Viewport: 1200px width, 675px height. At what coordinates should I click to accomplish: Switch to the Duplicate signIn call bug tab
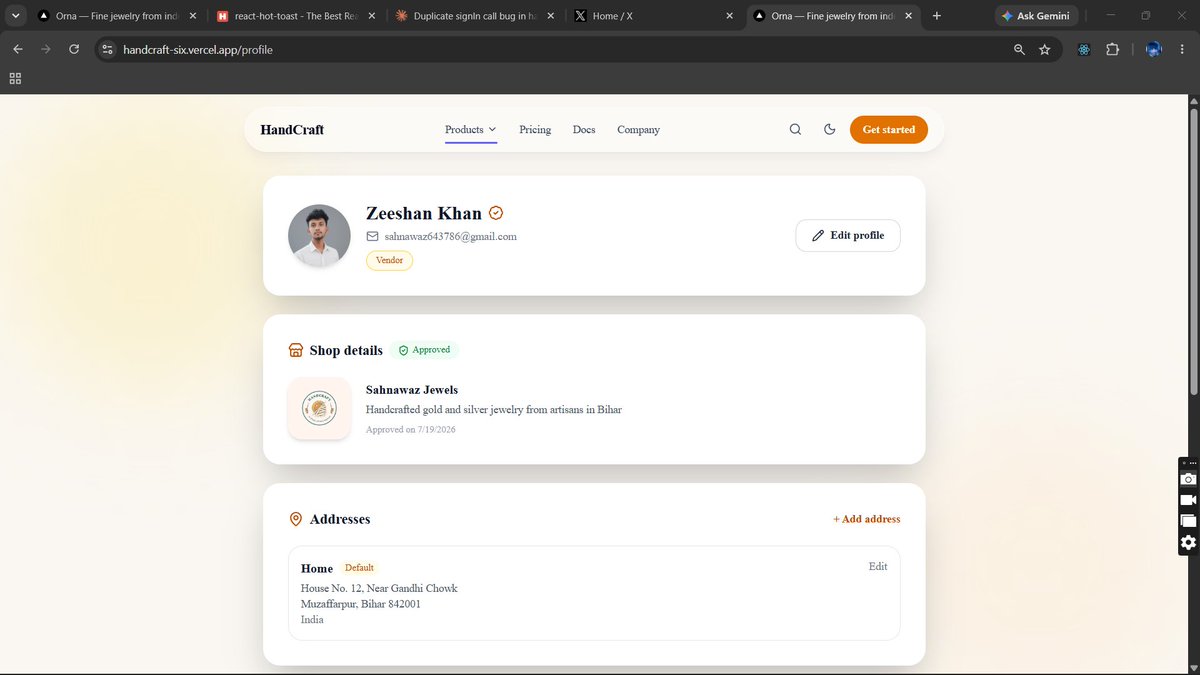tap(475, 16)
